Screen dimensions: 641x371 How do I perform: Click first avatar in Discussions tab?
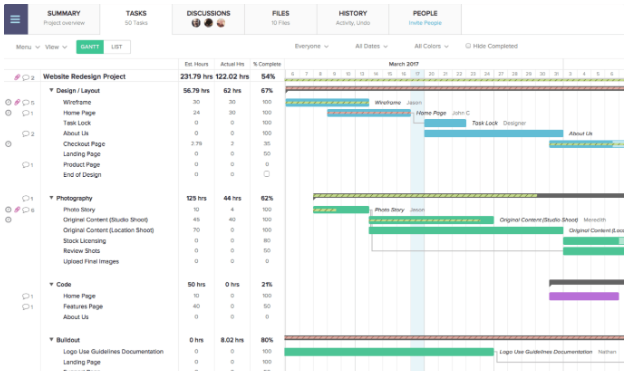[x=196, y=23]
